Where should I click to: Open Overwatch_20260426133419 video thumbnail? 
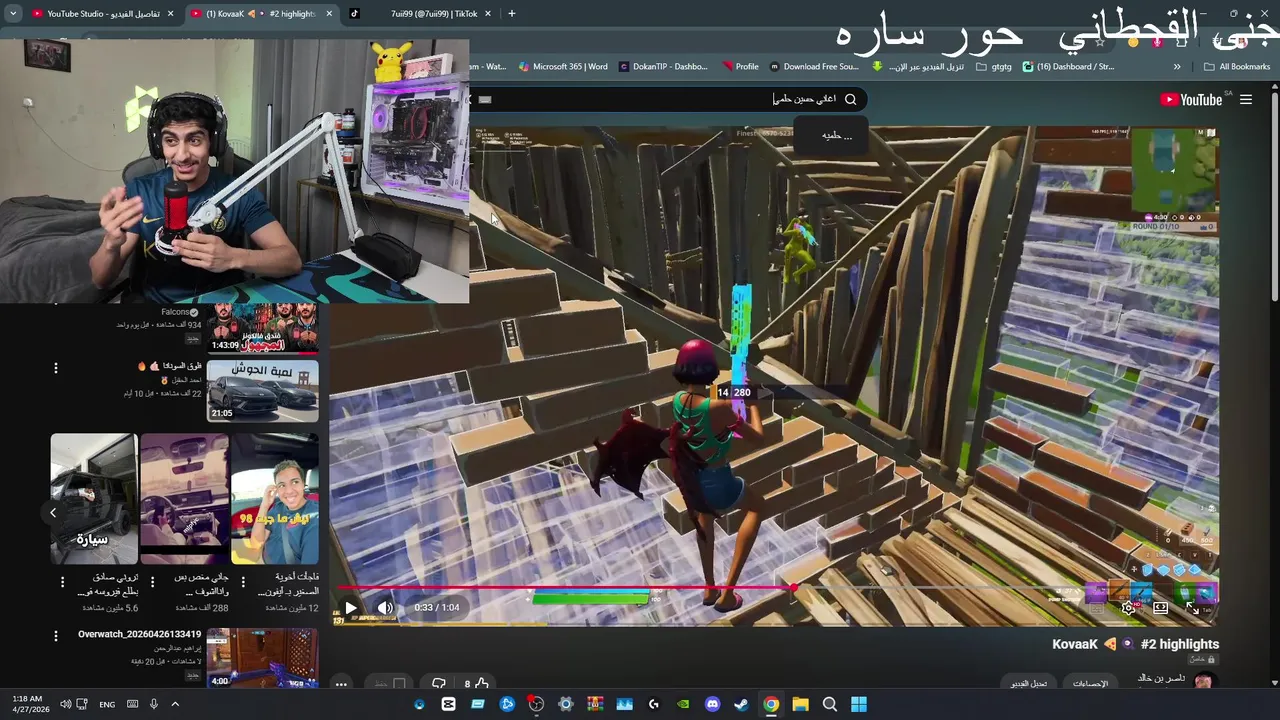pos(263,657)
